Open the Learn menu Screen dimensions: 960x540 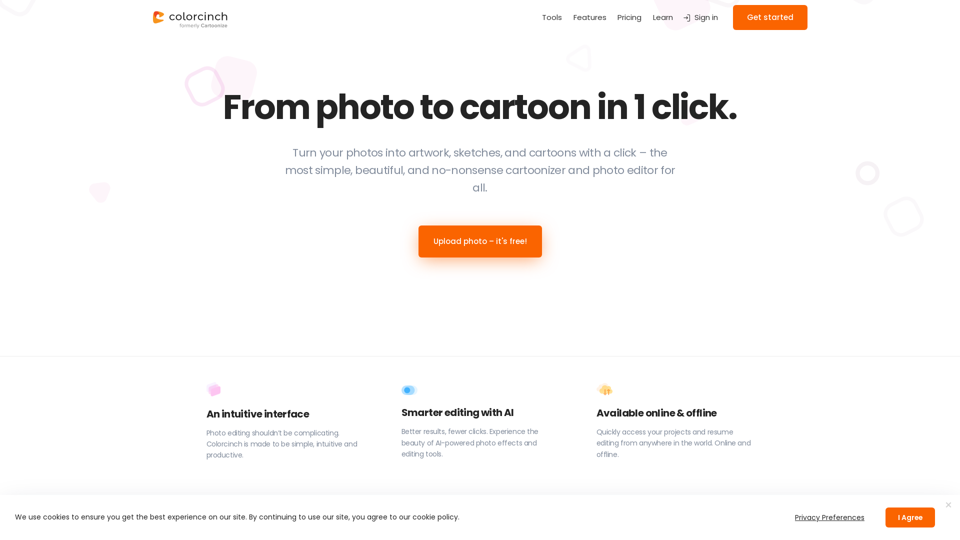click(662, 18)
